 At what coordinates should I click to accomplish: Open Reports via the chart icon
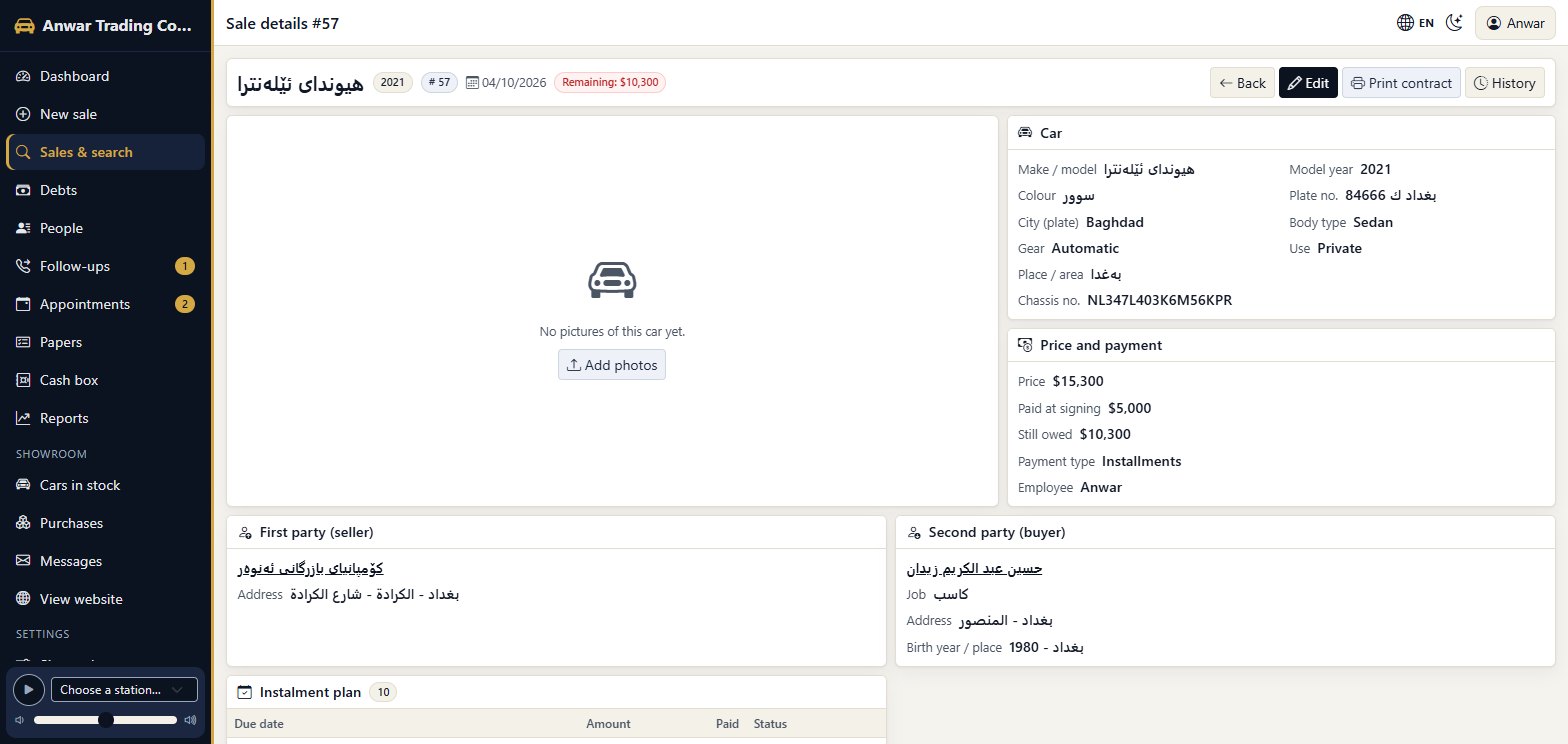[x=24, y=418]
